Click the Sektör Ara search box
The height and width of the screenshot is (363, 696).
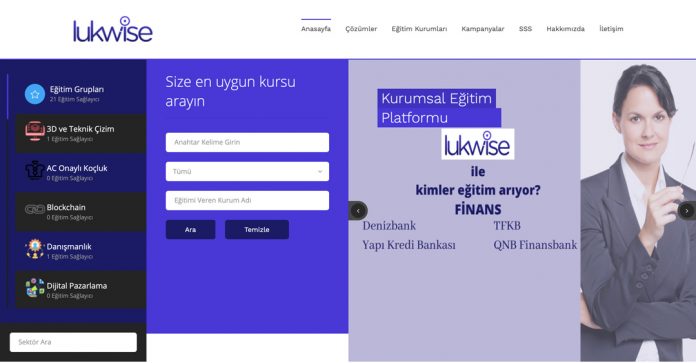click(x=73, y=342)
